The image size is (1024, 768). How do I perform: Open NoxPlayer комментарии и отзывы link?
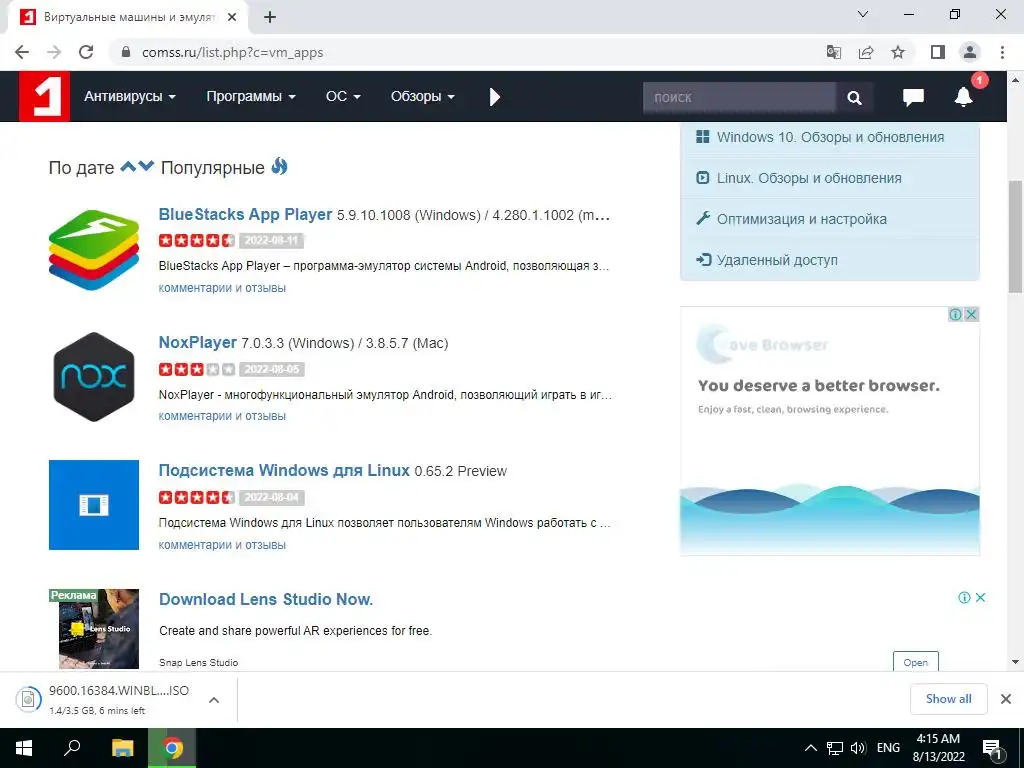[x=222, y=416]
